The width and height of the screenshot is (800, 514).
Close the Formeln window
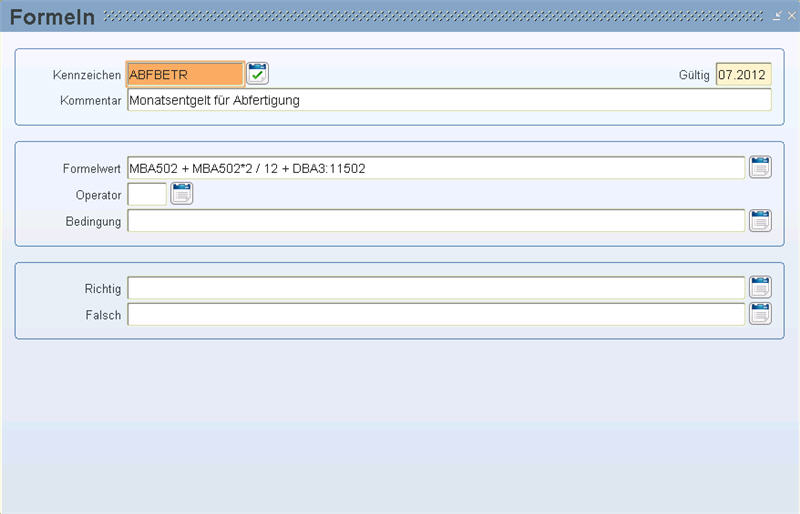pos(791,16)
